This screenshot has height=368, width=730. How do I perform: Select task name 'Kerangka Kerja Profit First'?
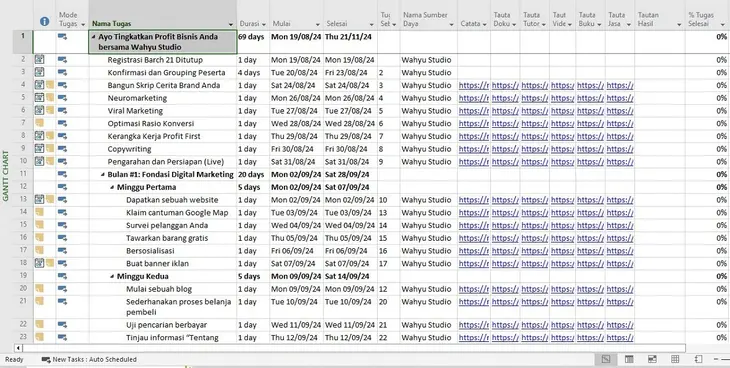pyautogui.click(x=154, y=136)
